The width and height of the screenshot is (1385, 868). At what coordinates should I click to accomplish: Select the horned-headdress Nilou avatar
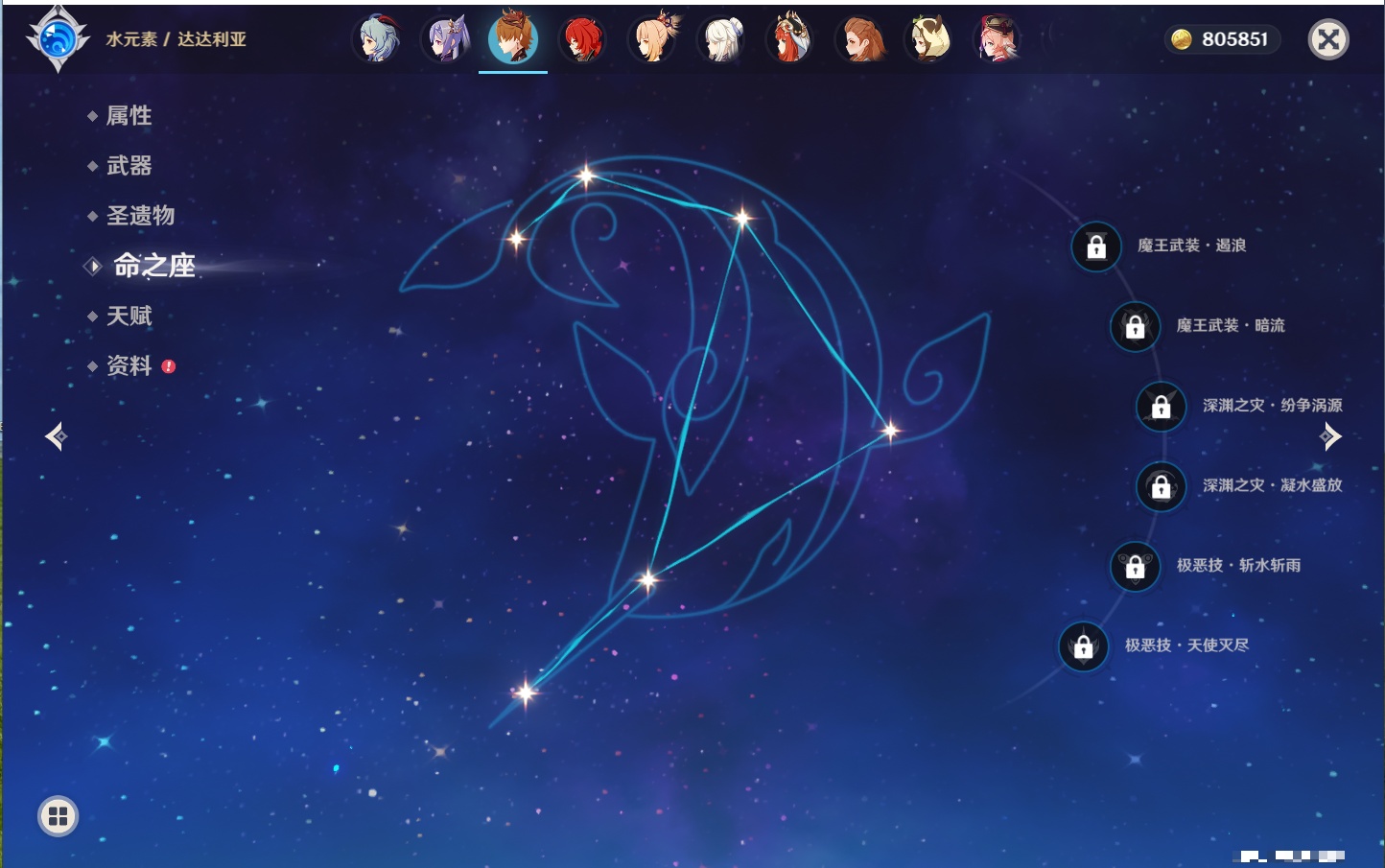790,39
